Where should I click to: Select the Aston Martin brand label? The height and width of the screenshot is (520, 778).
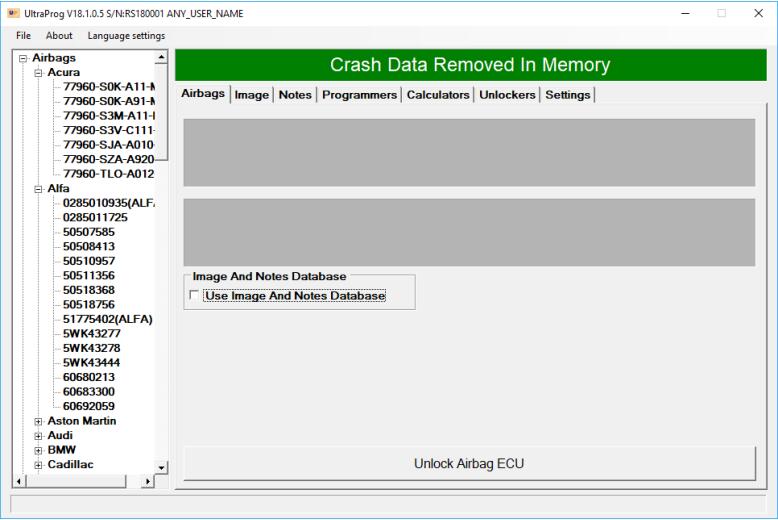82,421
